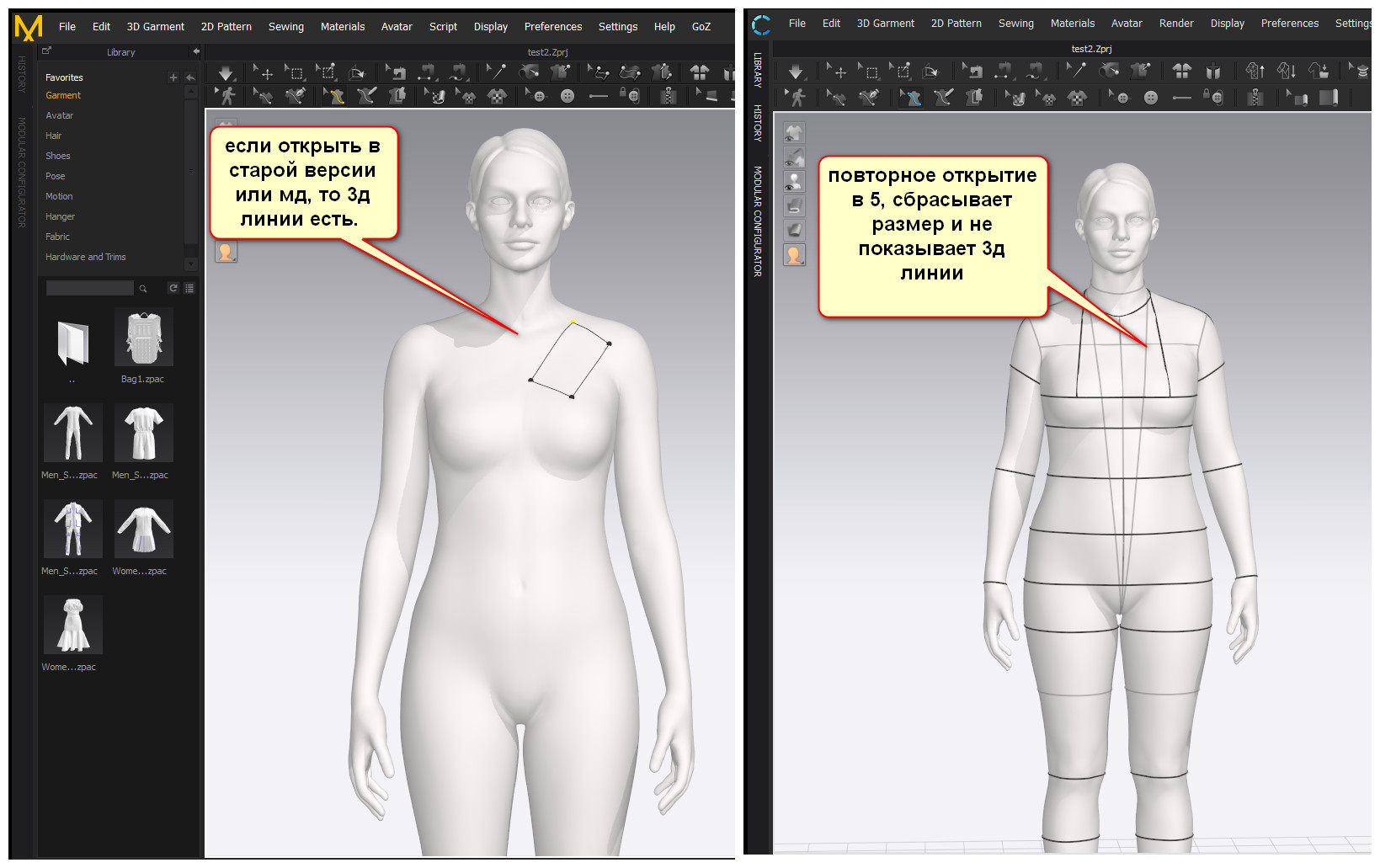Click the checkered shirt texture icon, left window
Image resolution: width=1380 pixels, height=868 pixels.
(x=498, y=96)
